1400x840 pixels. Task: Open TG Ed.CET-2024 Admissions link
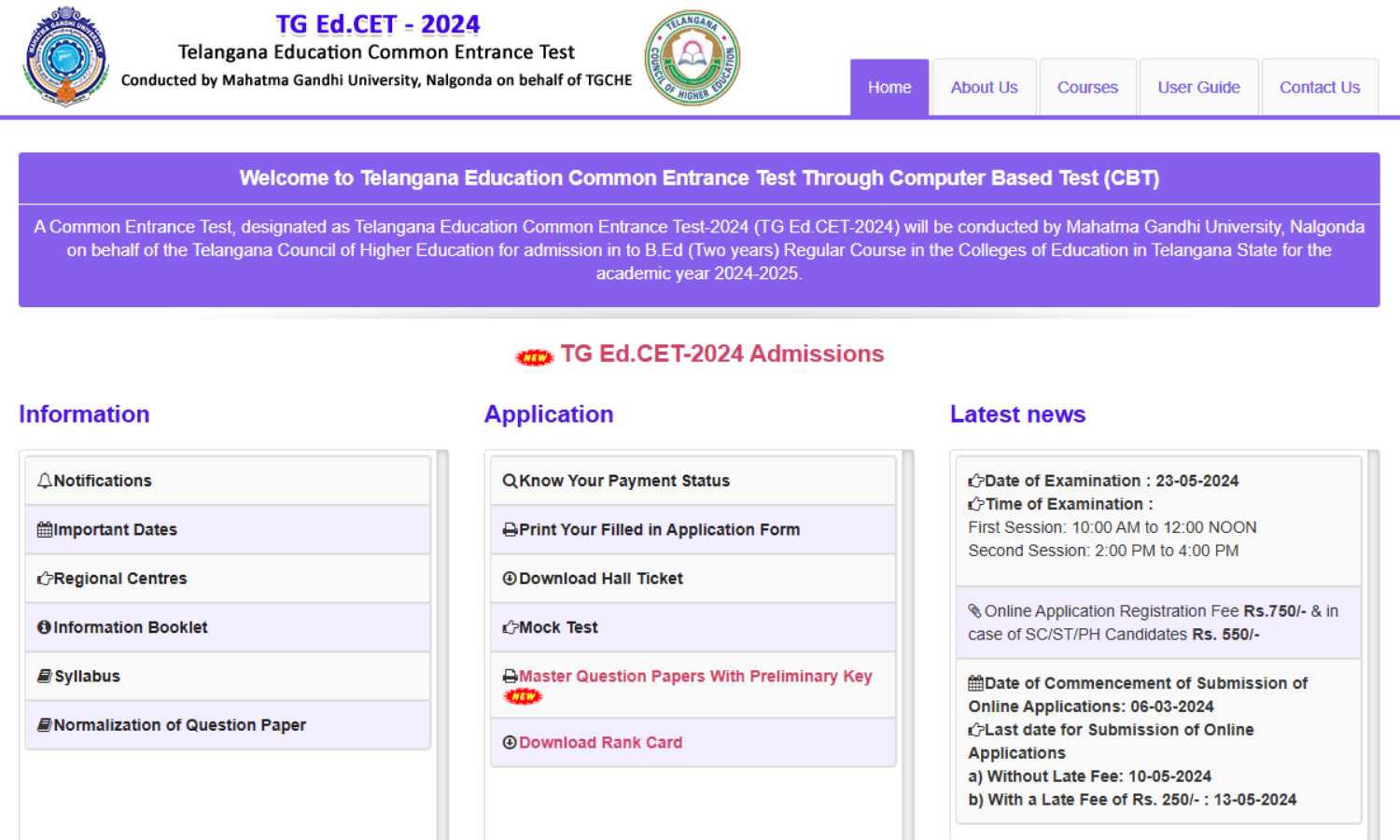click(x=721, y=354)
